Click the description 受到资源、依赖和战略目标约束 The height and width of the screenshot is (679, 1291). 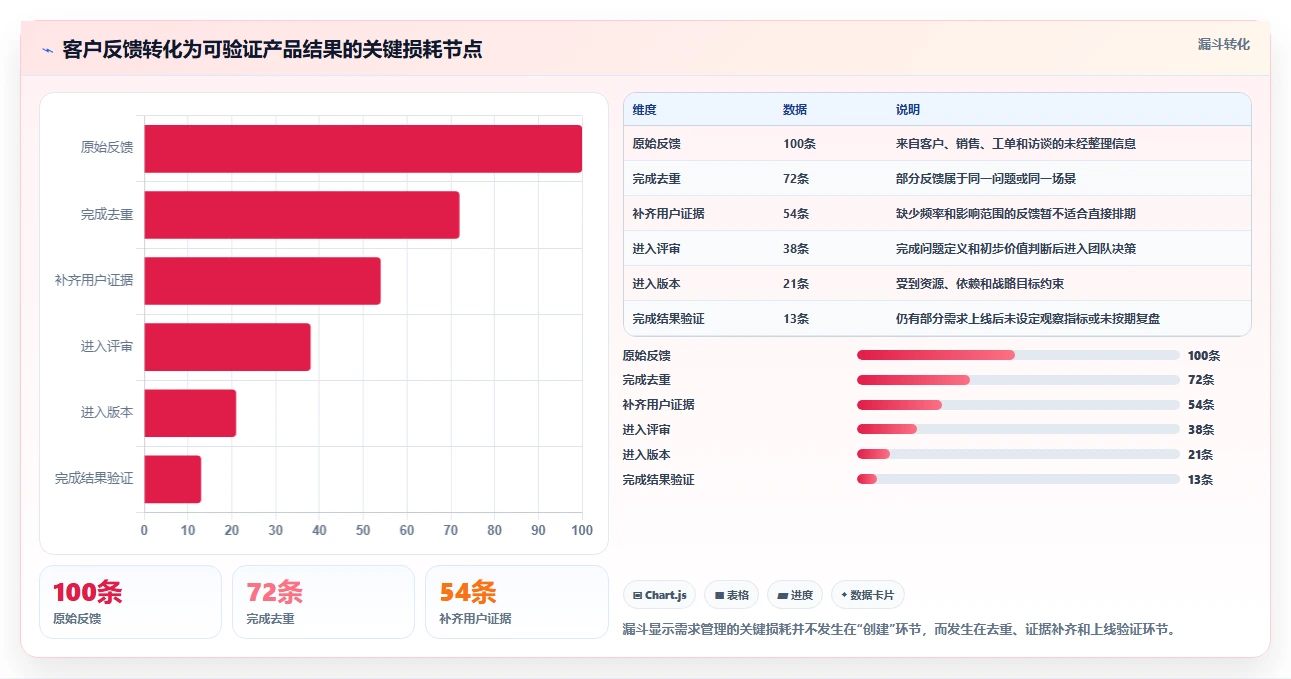point(980,284)
